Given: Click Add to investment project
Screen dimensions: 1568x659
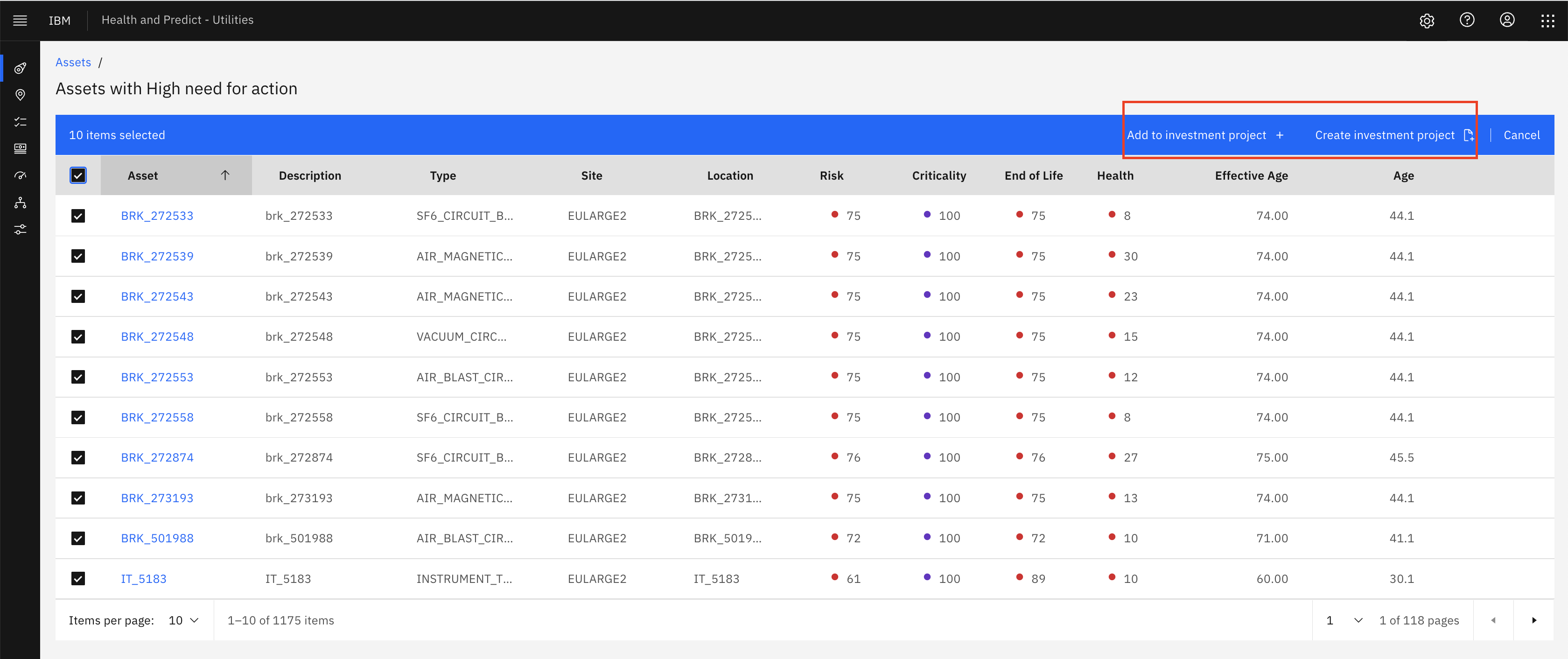Looking at the screenshot, I should pos(1205,135).
